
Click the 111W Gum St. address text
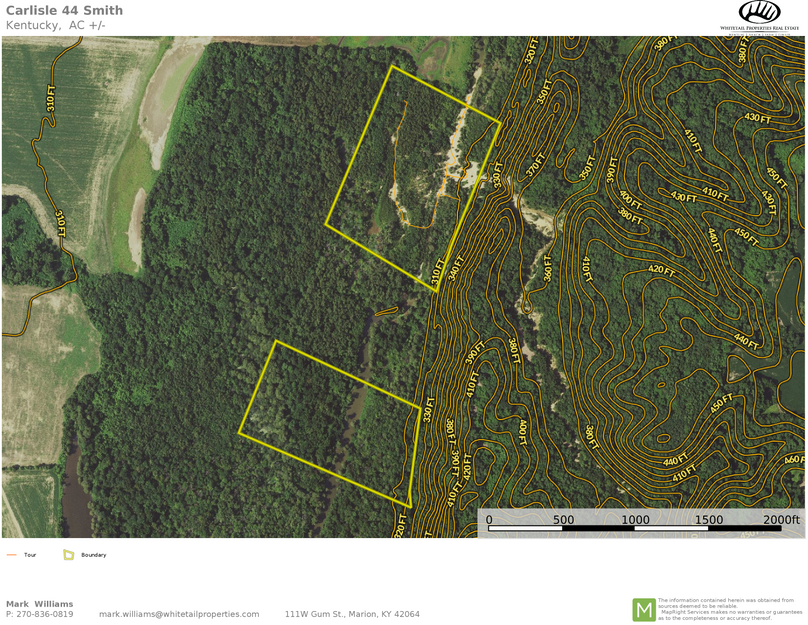coord(352,614)
